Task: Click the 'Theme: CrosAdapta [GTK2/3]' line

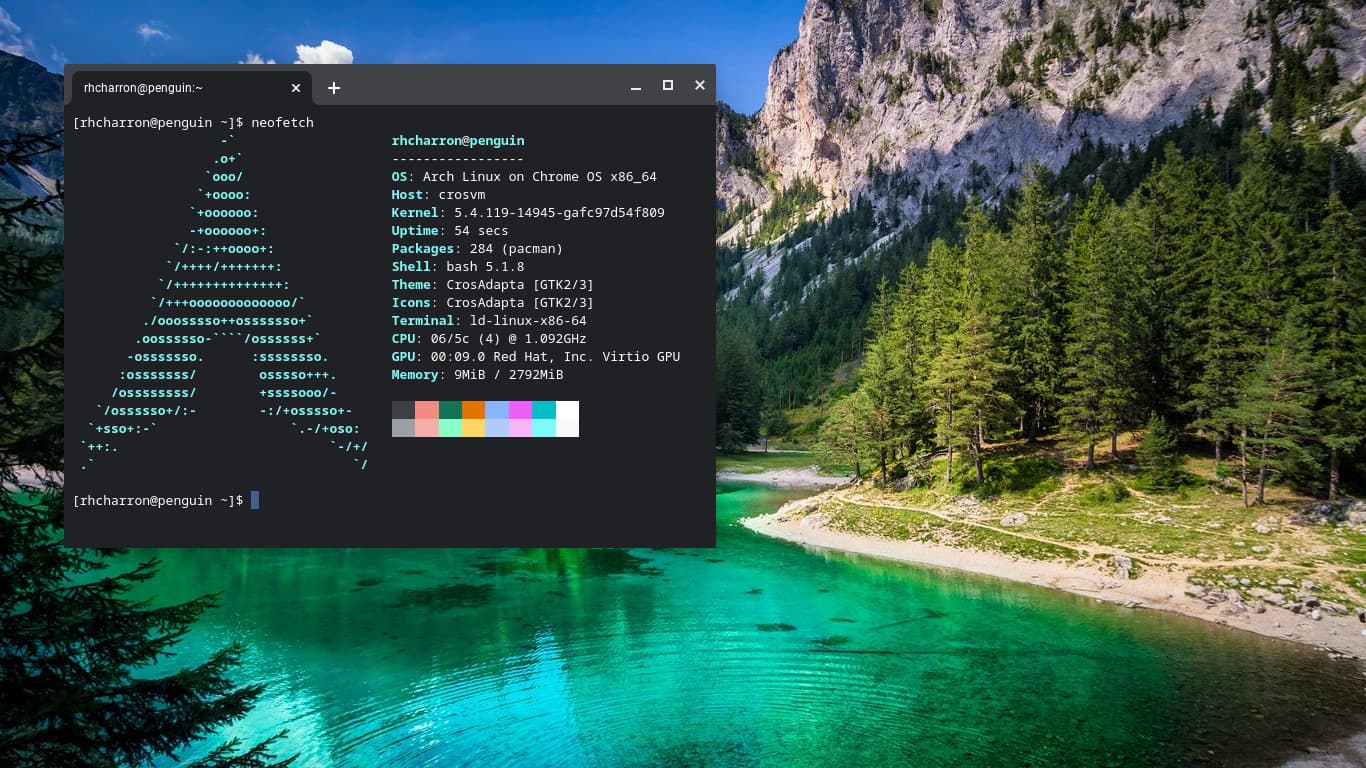Action: click(x=493, y=285)
